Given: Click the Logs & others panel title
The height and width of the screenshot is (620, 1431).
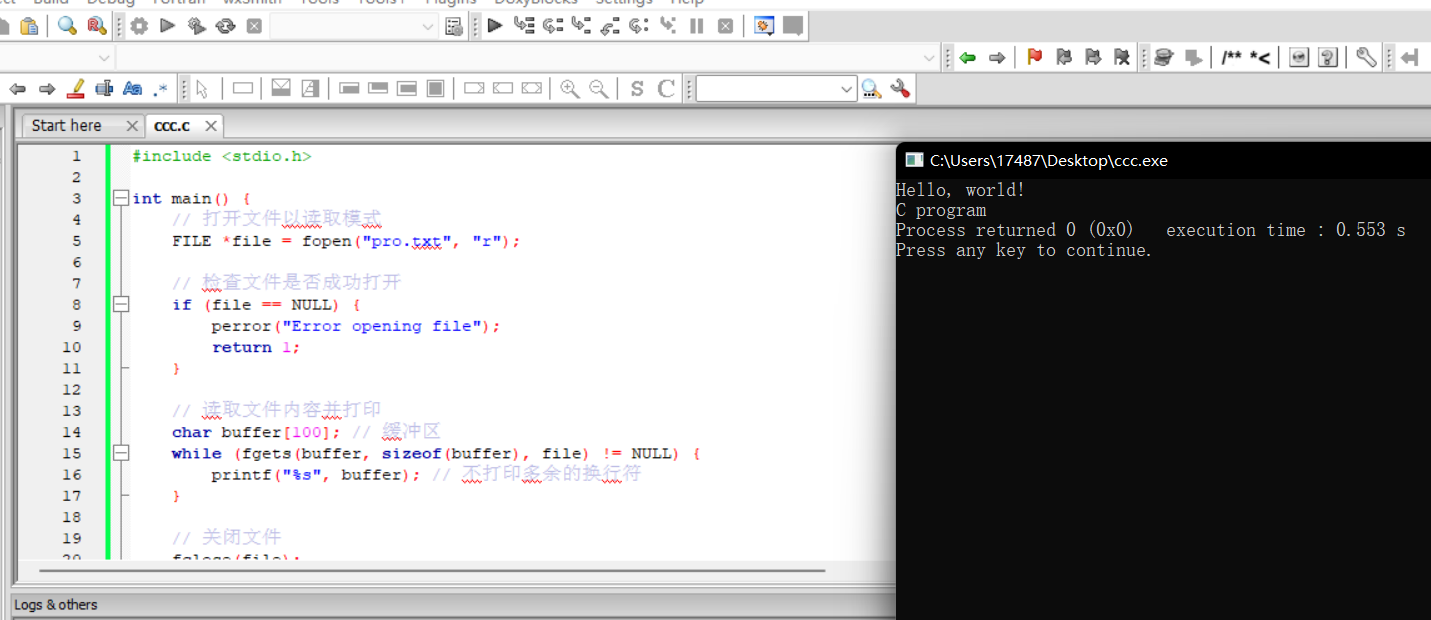Looking at the screenshot, I should coord(56,604).
